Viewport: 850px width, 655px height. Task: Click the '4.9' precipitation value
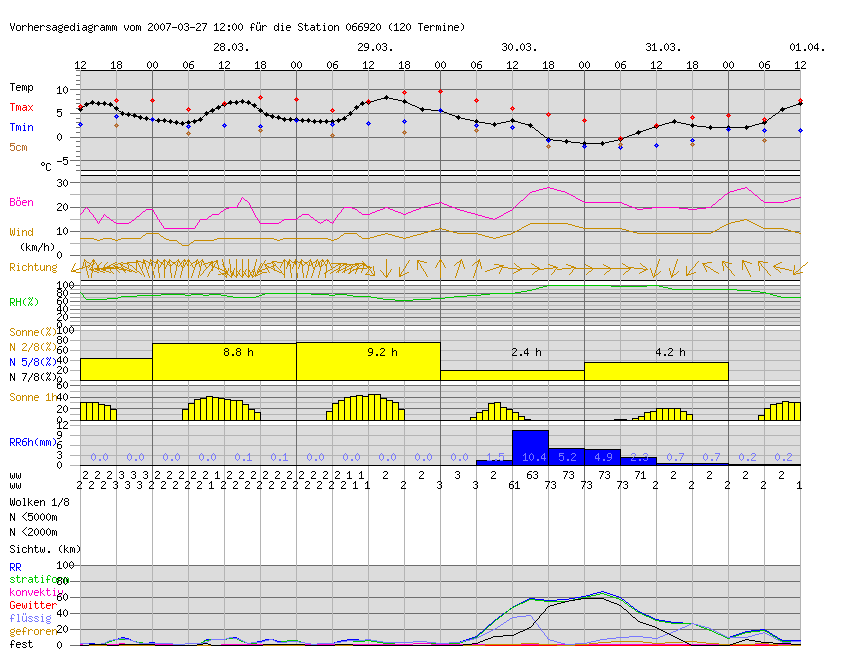[x=603, y=458]
